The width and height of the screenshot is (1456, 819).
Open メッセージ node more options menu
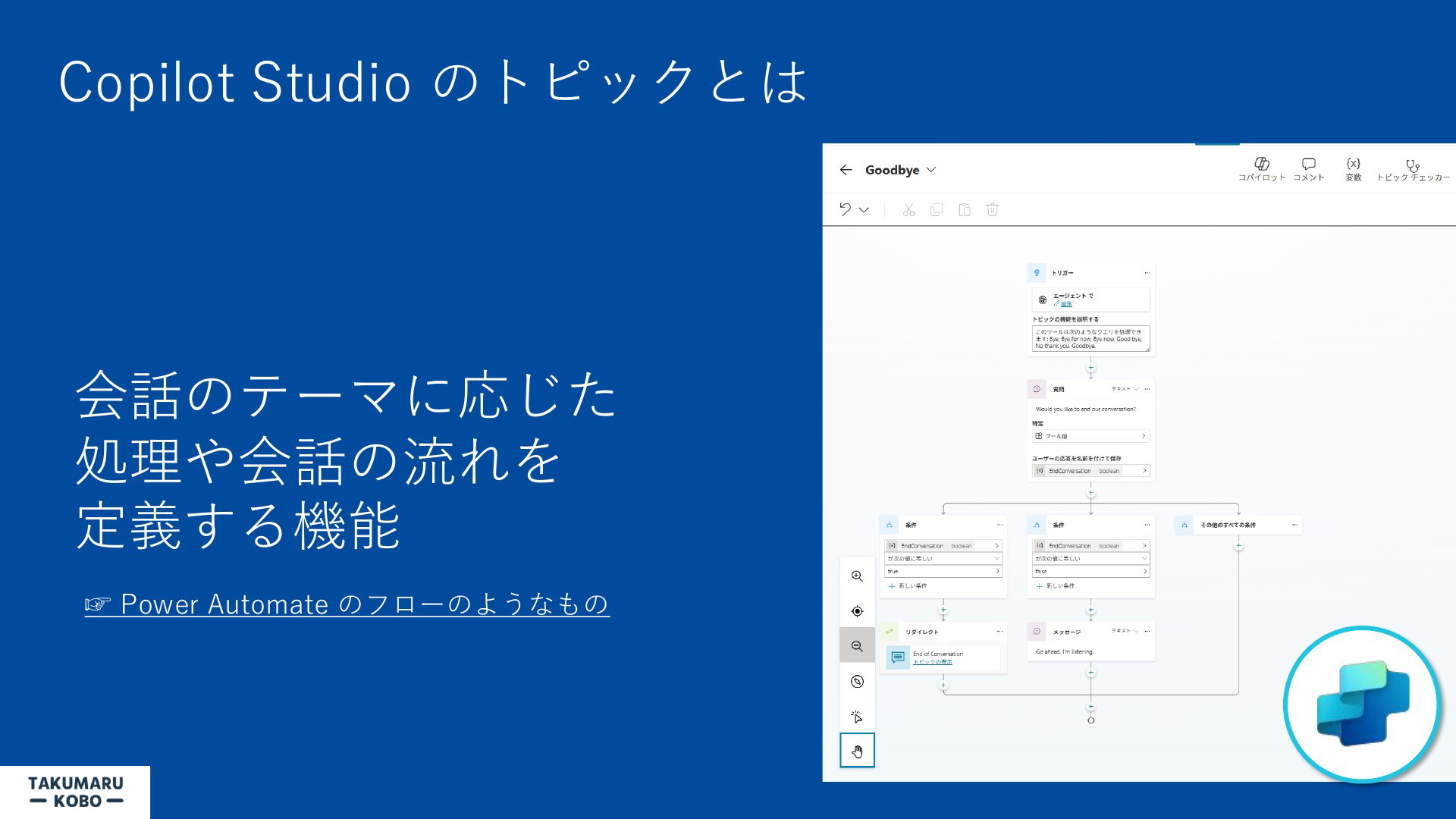pyautogui.click(x=1147, y=631)
